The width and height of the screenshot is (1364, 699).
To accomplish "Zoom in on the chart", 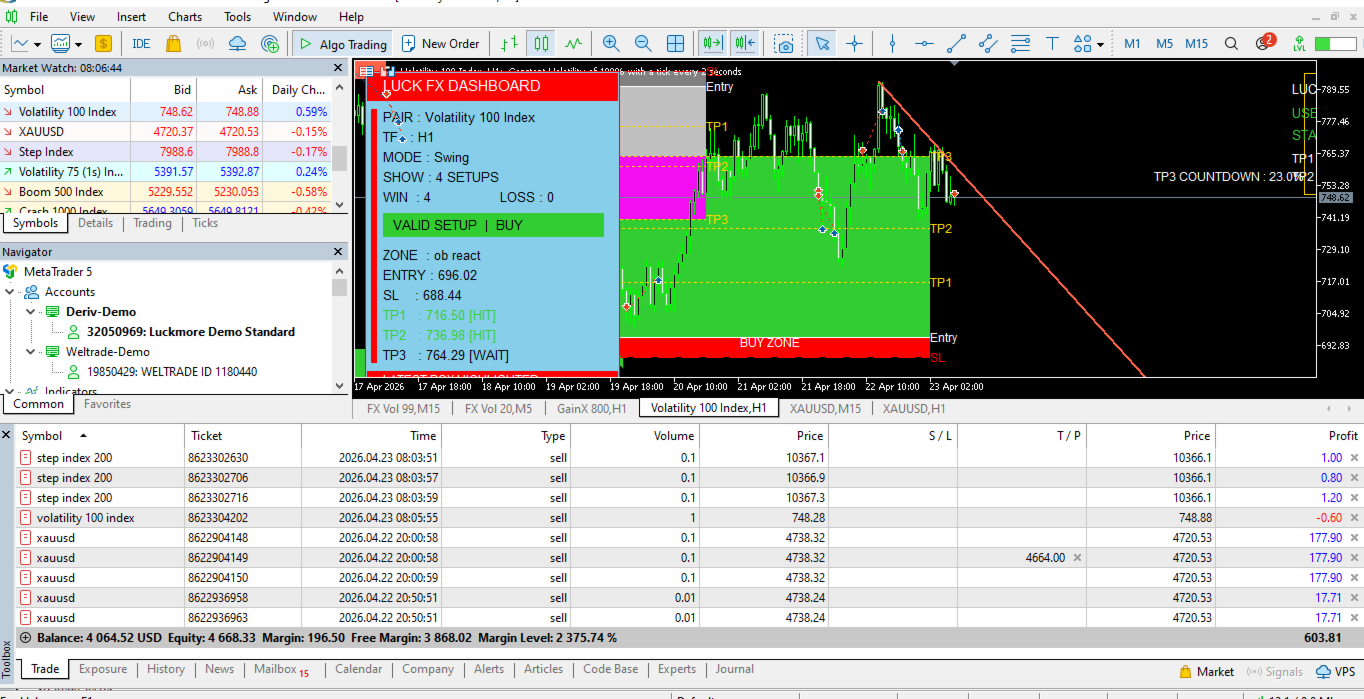I will (611, 44).
